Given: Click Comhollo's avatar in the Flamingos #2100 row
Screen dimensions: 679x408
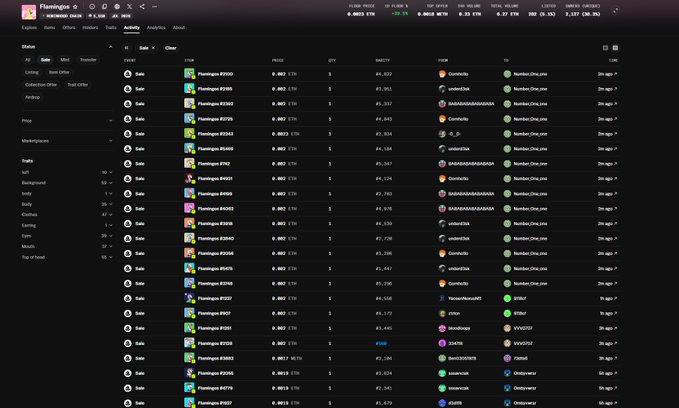Looking at the screenshot, I should 442,74.
